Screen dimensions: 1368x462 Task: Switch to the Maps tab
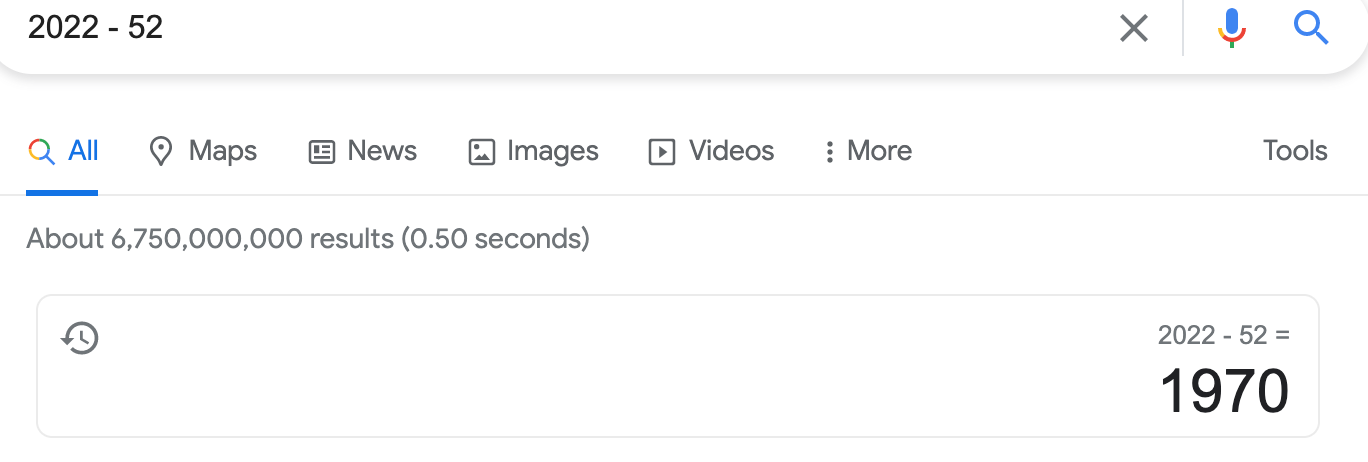[203, 152]
